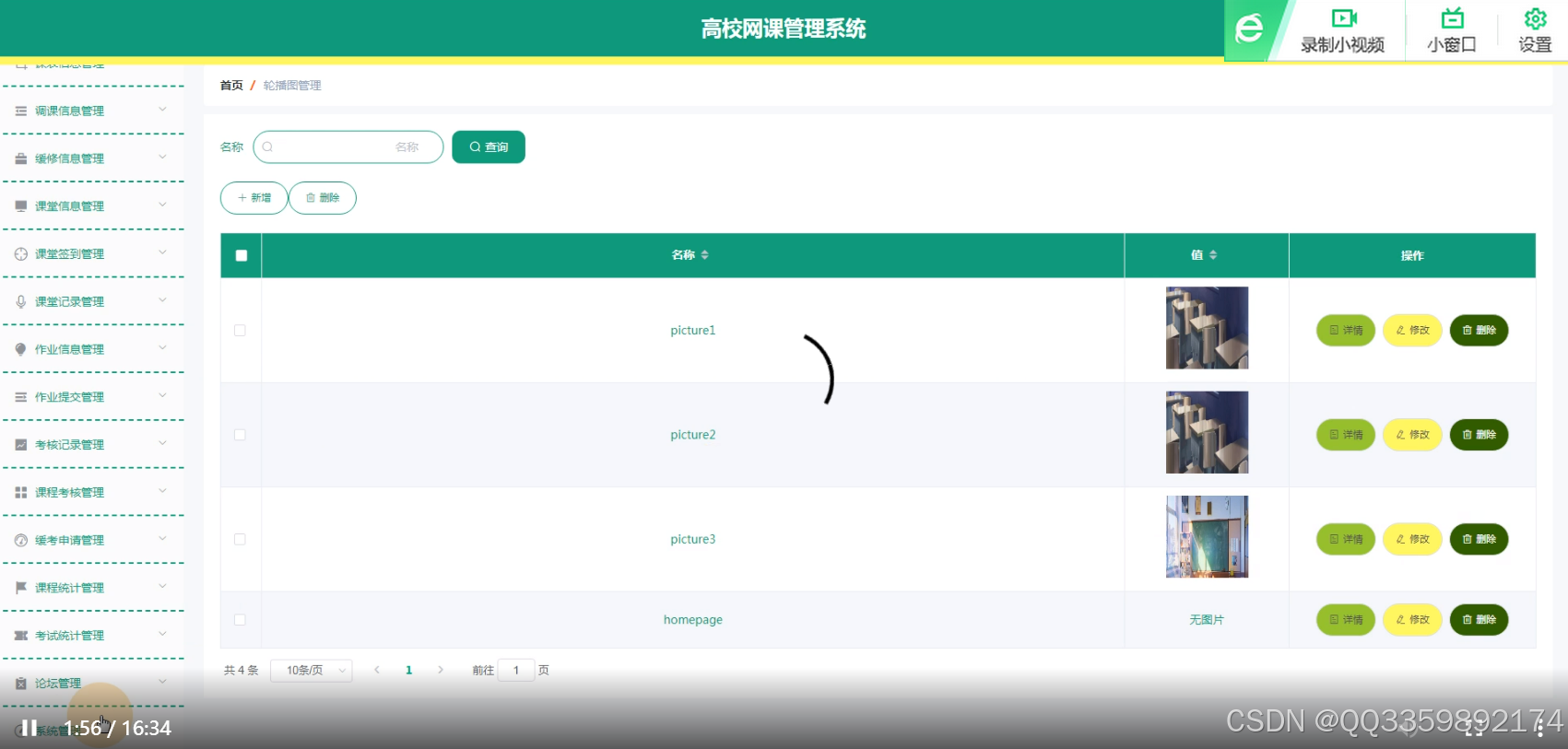Screen dimensions: 1568x749
Task: Click crosshair icon of 课堂签到管理
Action: (20, 254)
